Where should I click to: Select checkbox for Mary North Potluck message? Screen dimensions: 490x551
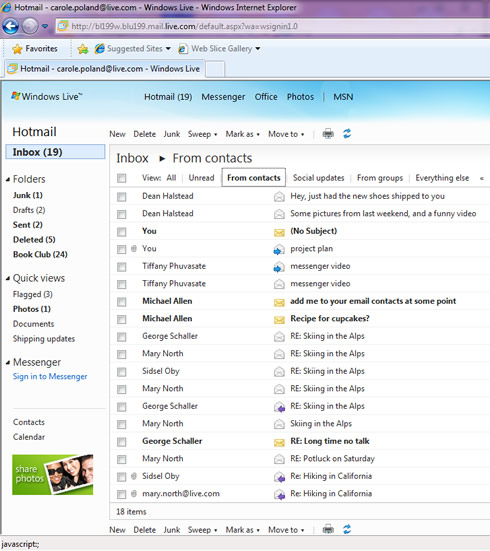click(x=122, y=459)
